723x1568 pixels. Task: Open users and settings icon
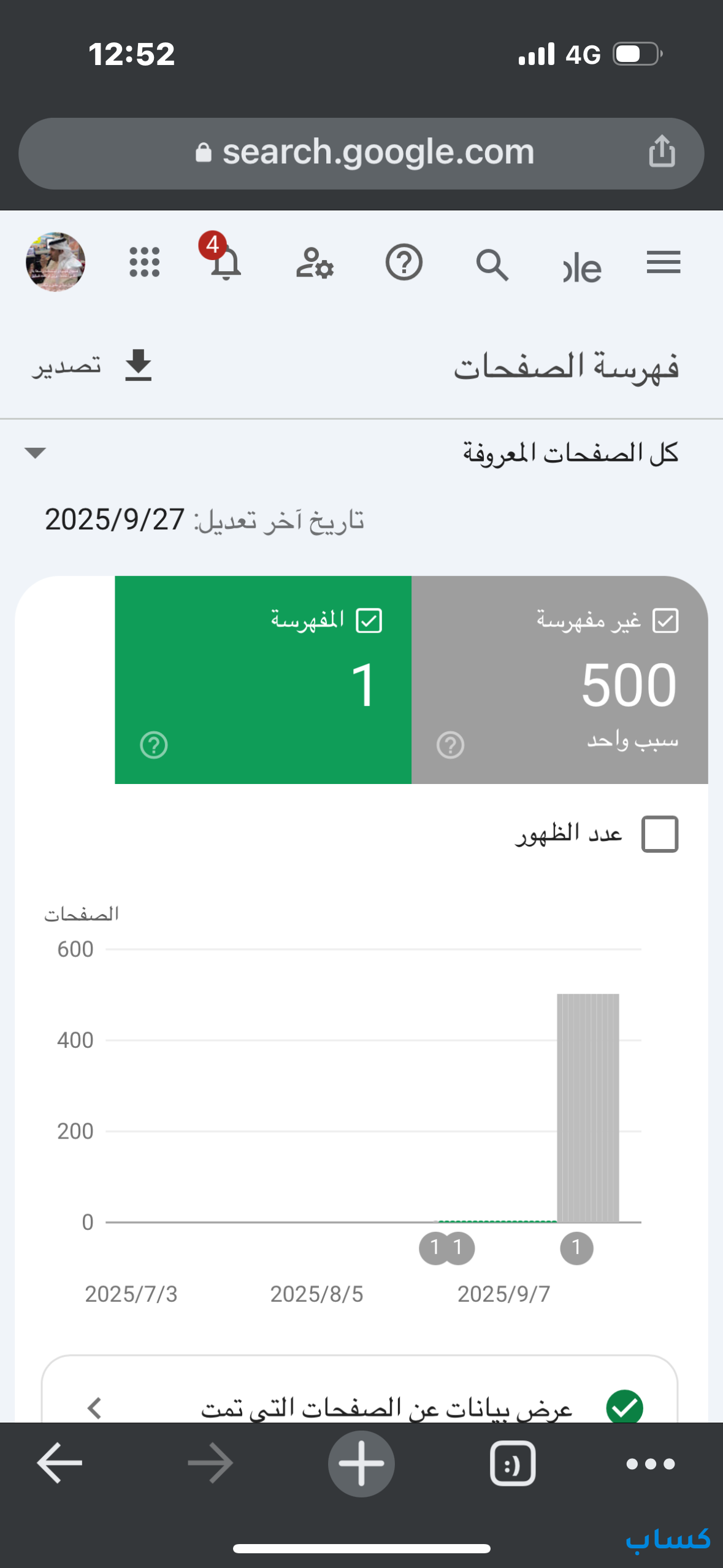(x=315, y=264)
